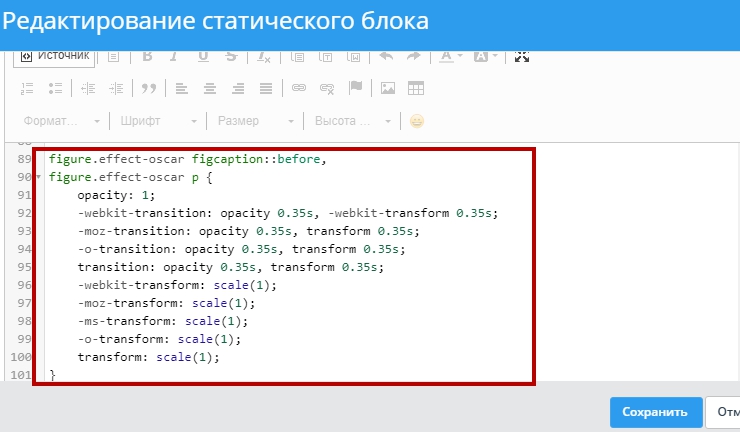Click the Сохранить button
740x432 pixels.
click(x=654, y=412)
